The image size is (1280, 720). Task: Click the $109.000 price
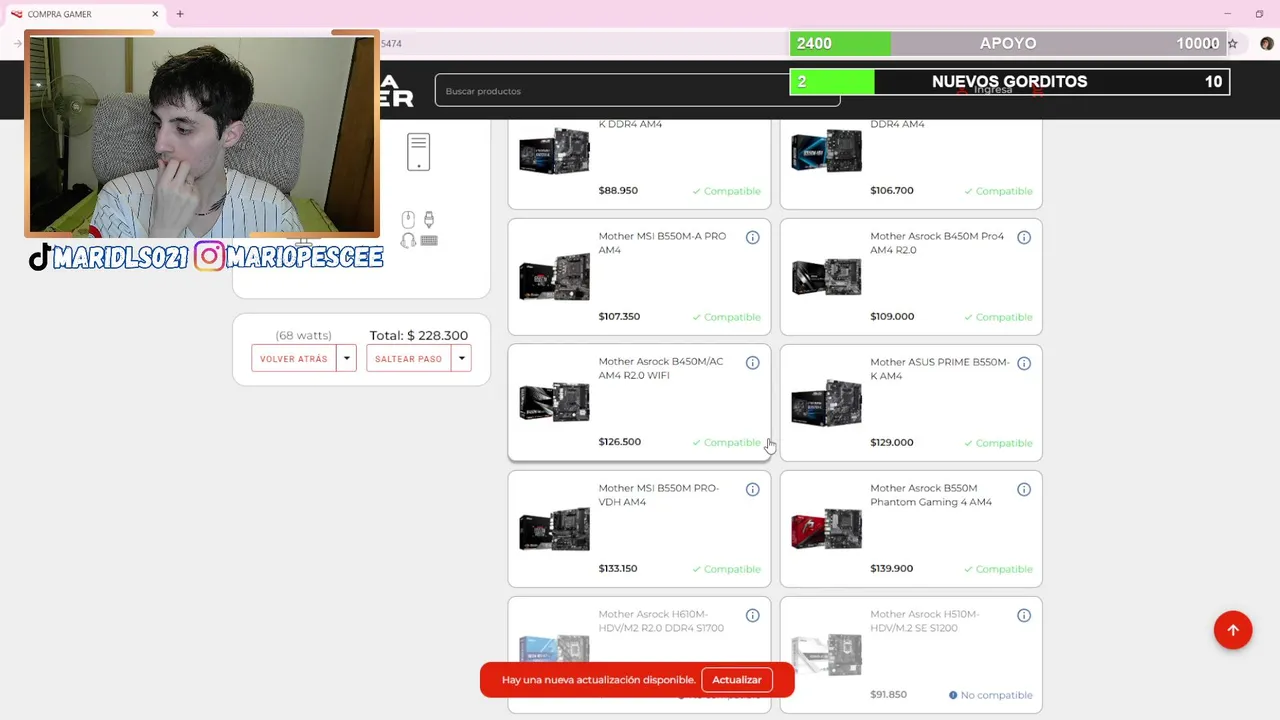pos(892,316)
